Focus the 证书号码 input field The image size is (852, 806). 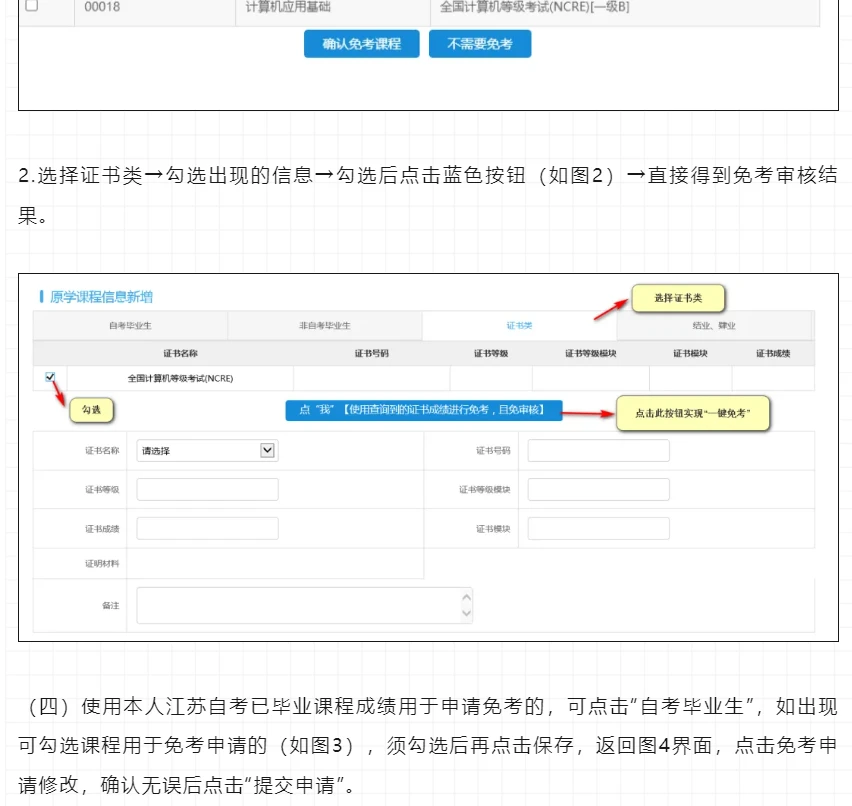click(x=598, y=451)
